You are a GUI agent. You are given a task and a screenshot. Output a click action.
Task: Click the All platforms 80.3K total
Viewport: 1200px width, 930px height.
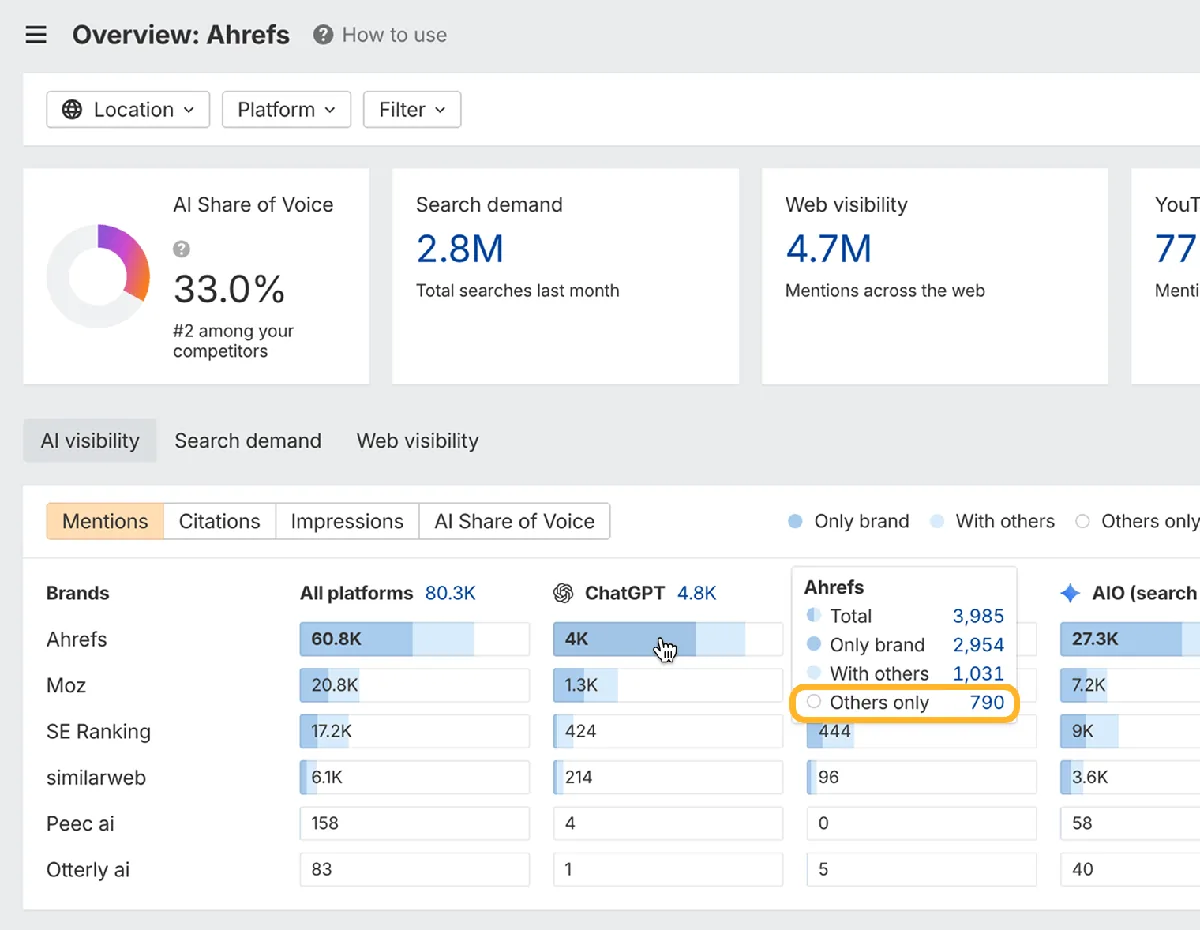[x=450, y=593]
